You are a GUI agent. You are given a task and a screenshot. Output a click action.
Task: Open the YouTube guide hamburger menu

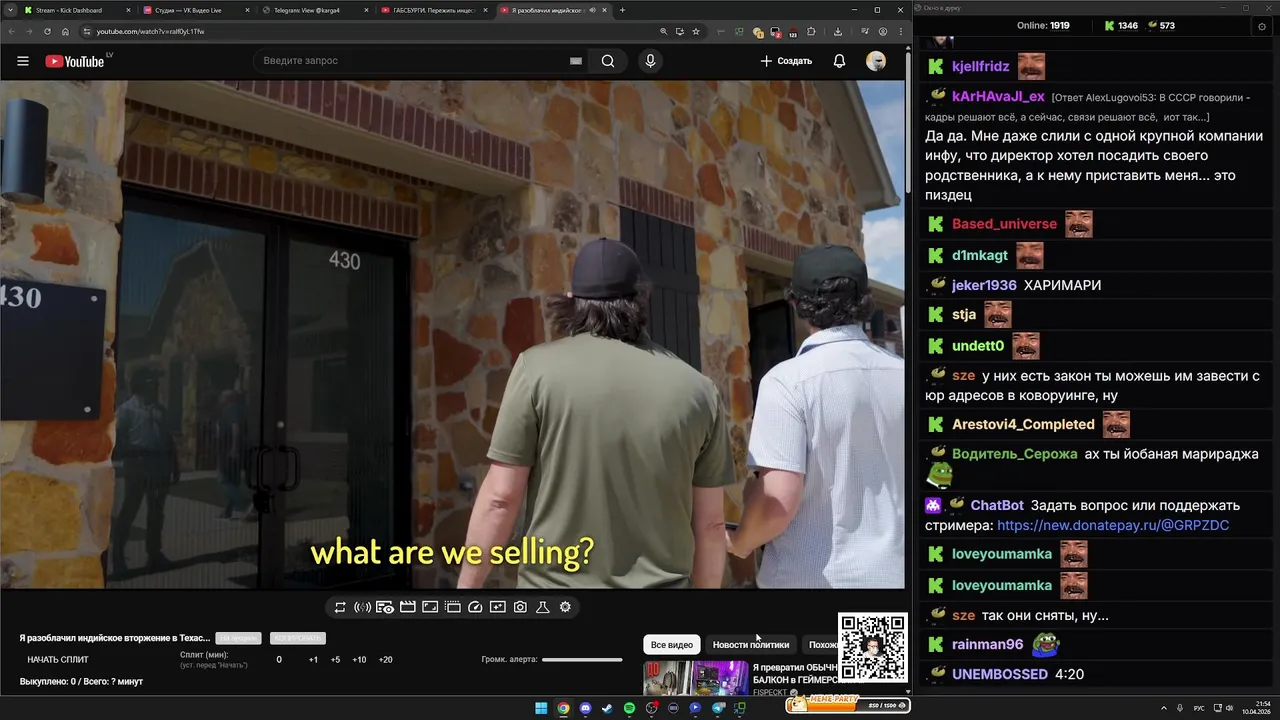pyautogui.click(x=23, y=61)
